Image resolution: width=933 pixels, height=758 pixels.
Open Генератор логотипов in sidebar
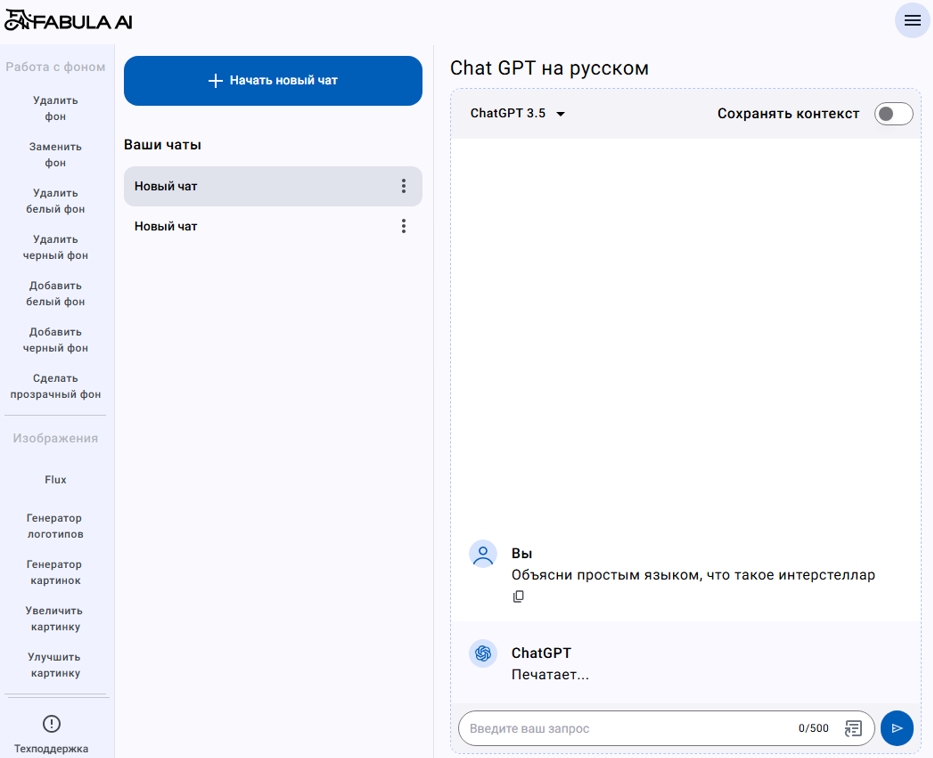(x=55, y=526)
